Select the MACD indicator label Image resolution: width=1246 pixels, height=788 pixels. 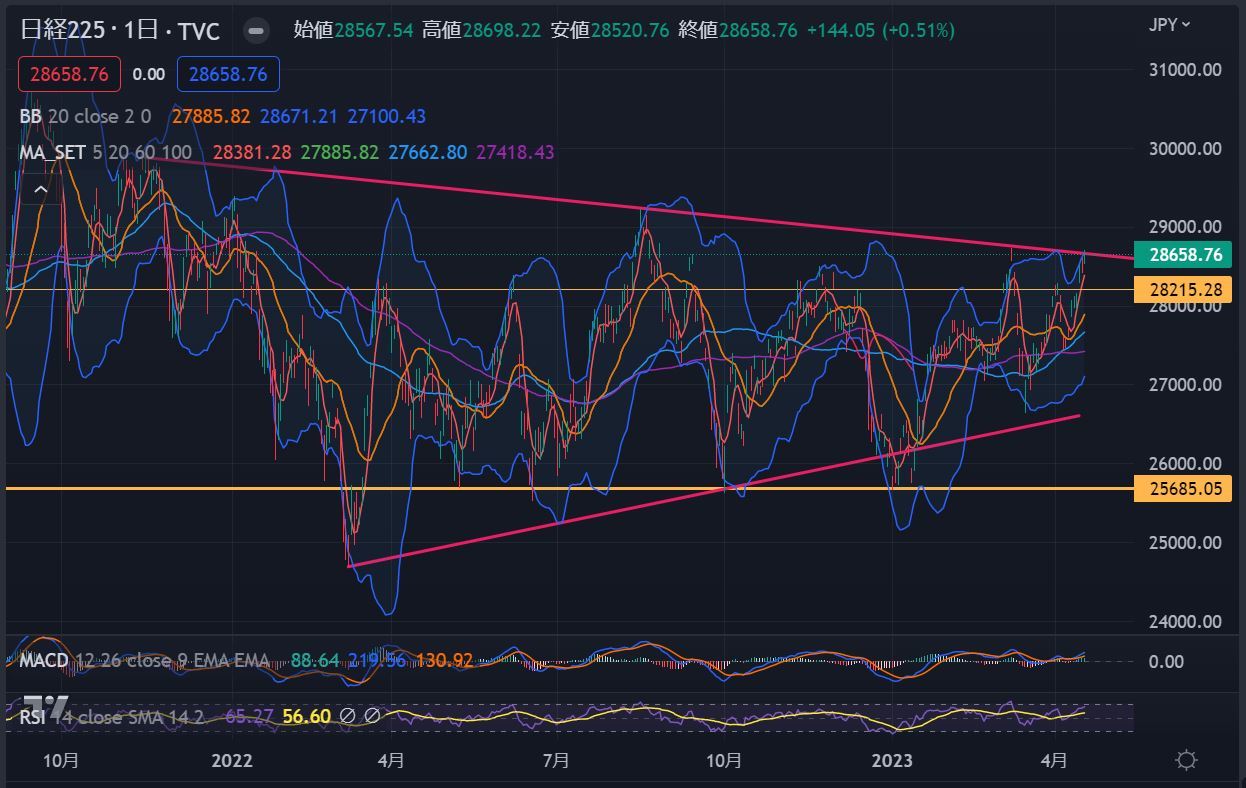(44, 660)
